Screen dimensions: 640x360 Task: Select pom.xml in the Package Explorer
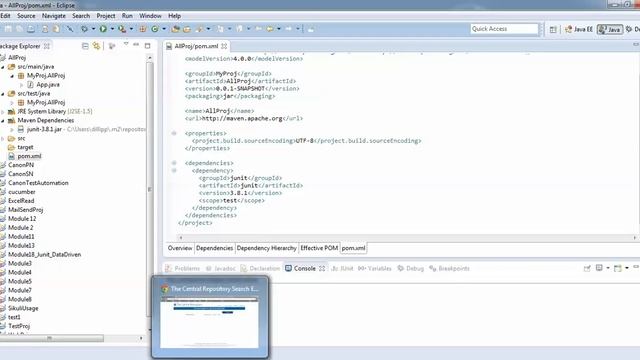click(x=29, y=156)
